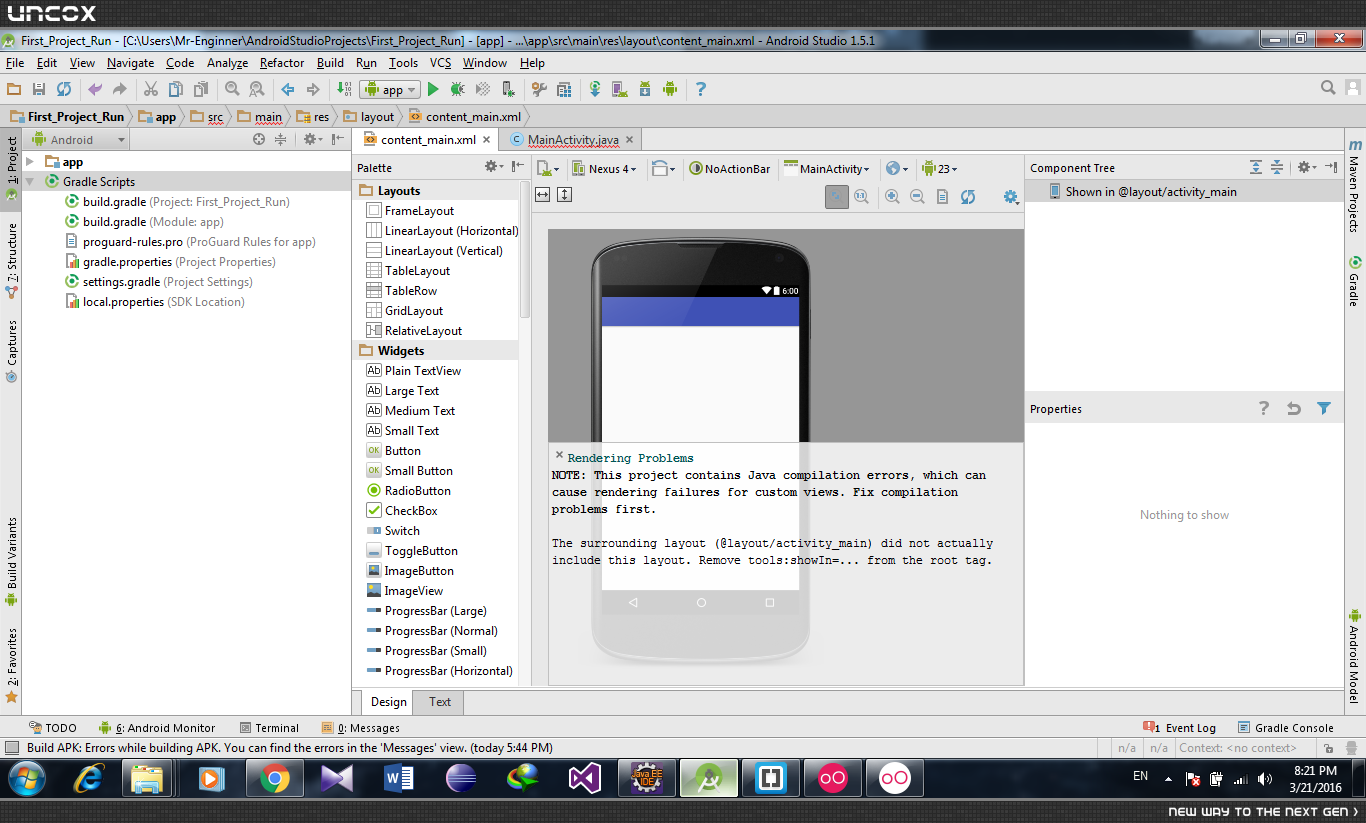This screenshot has width=1366, height=823.
Task: Sync project with Gradle files icon
Action: pyautogui.click(x=595, y=89)
